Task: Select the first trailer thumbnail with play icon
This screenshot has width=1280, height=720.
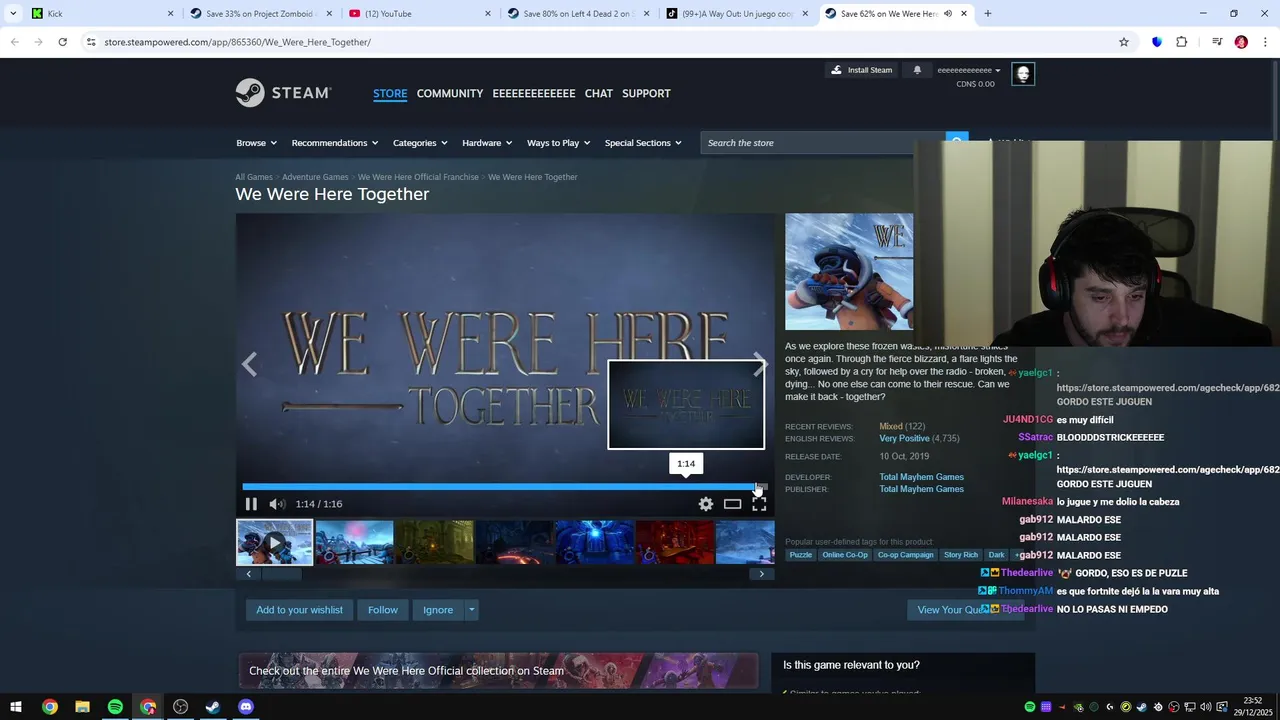Action: pyautogui.click(x=274, y=542)
